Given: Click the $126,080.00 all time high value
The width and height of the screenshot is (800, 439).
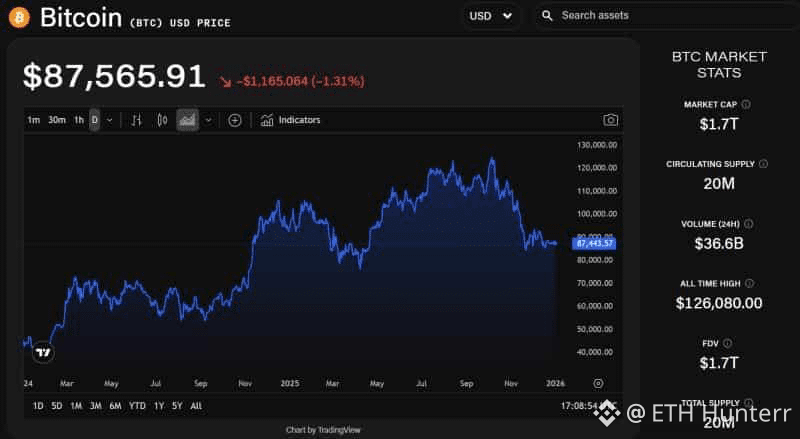Looking at the screenshot, I should coord(719,303).
